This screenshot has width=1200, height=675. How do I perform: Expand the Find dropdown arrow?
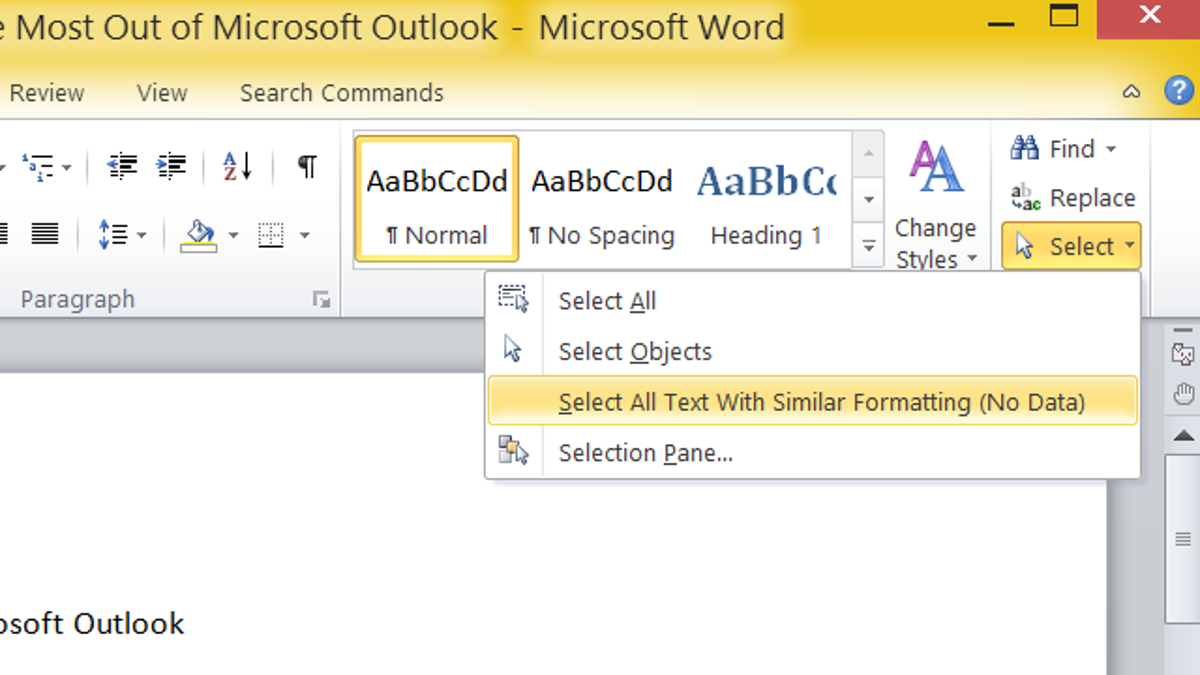tap(1111, 150)
